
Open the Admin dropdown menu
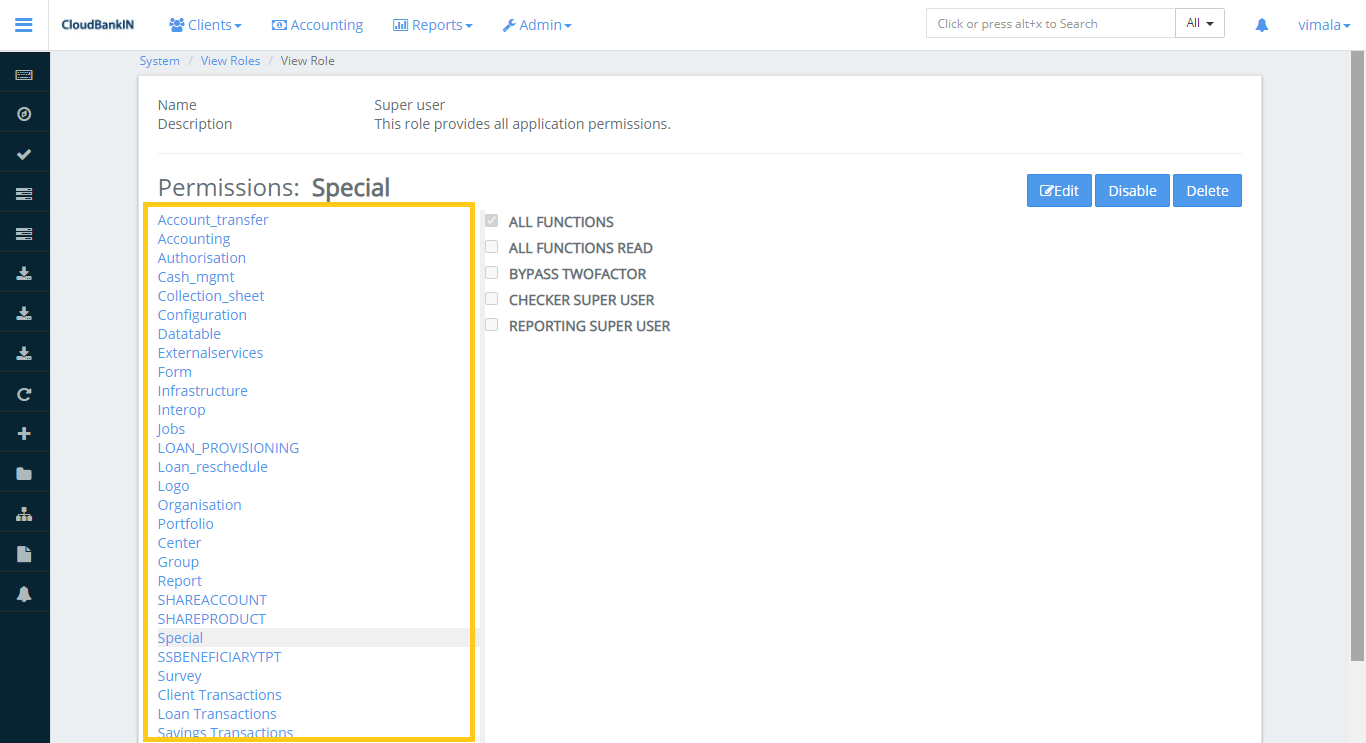(537, 25)
